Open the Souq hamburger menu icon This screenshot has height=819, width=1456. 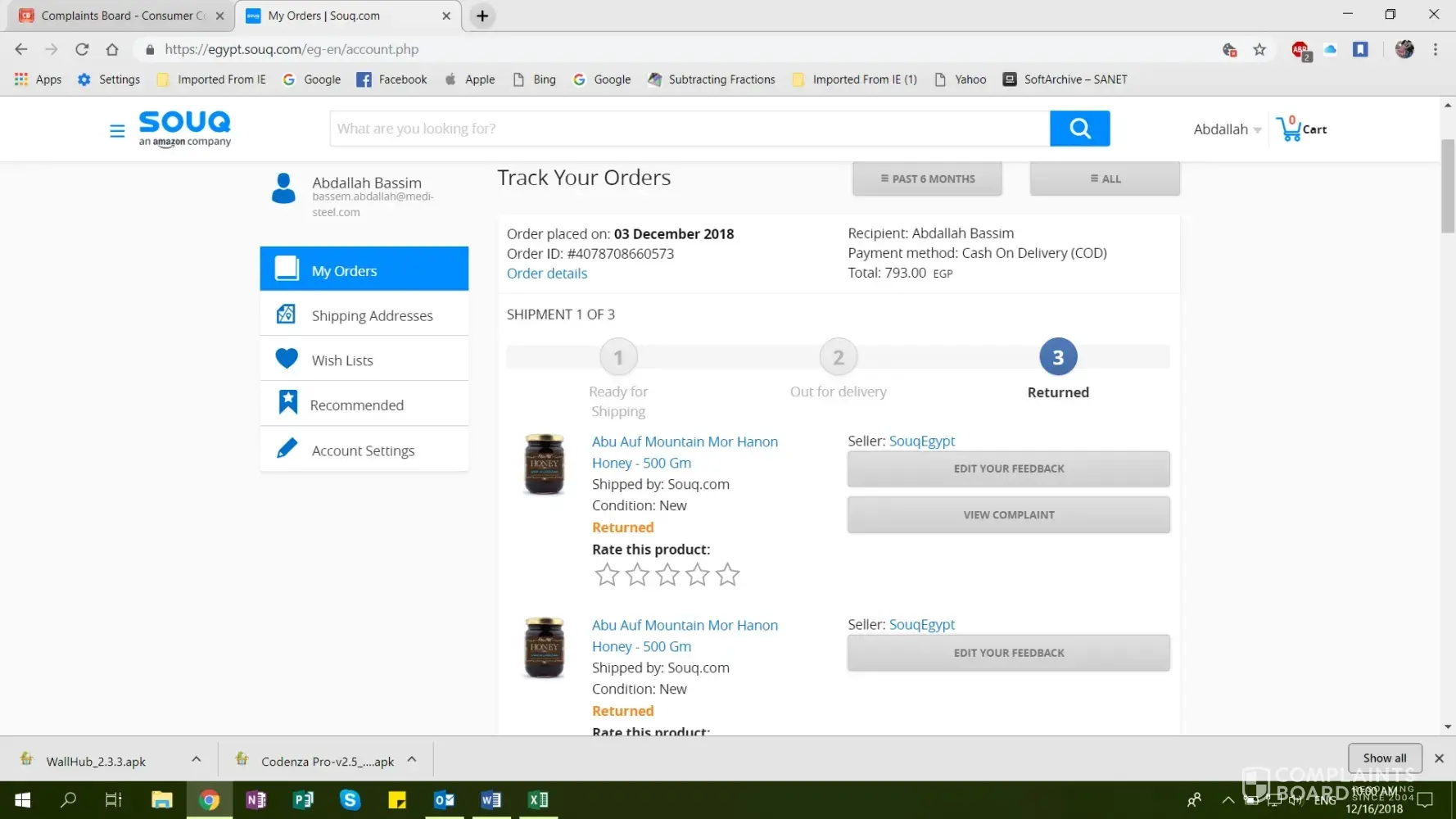pyautogui.click(x=117, y=130)
